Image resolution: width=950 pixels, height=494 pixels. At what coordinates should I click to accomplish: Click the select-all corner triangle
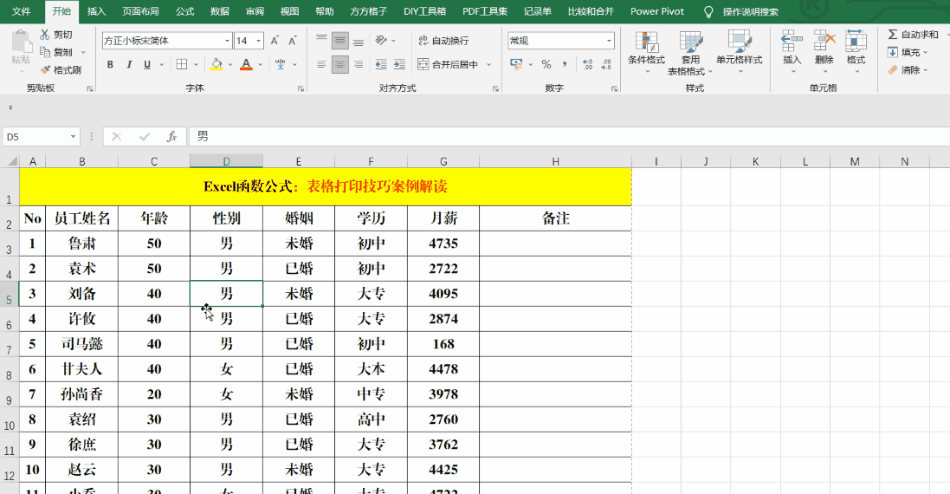pos(11,161)
